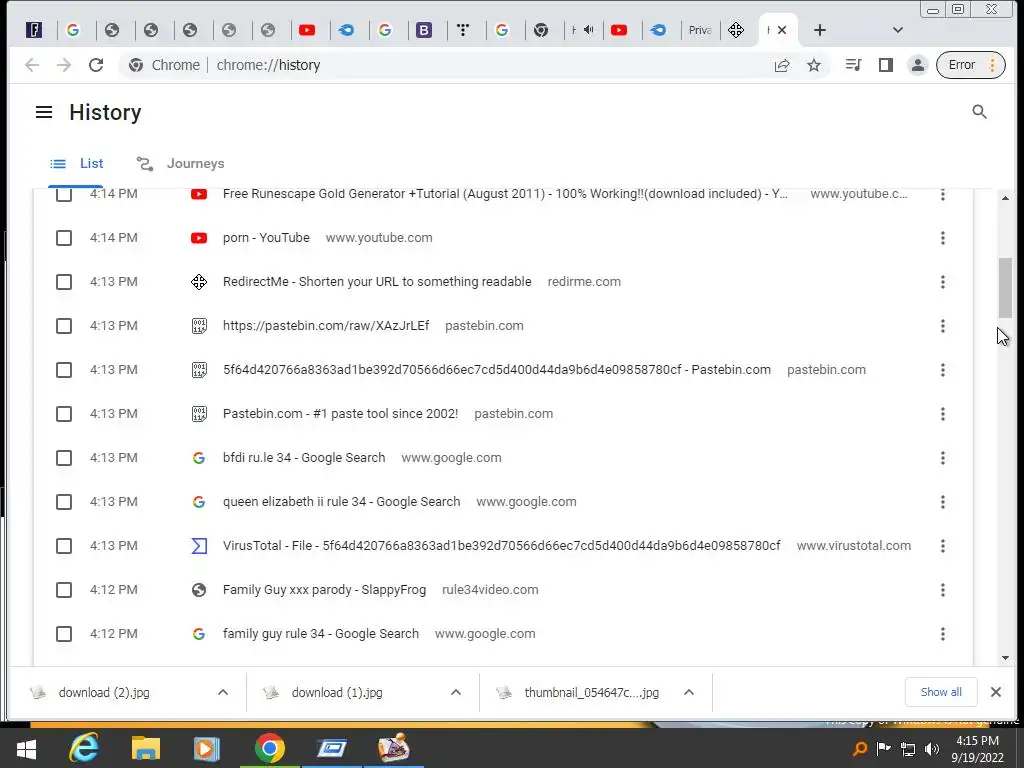Screen dimensions: 1024x768
Task: Check the box for VirusTotal File entry
Action: click(64, 546)
